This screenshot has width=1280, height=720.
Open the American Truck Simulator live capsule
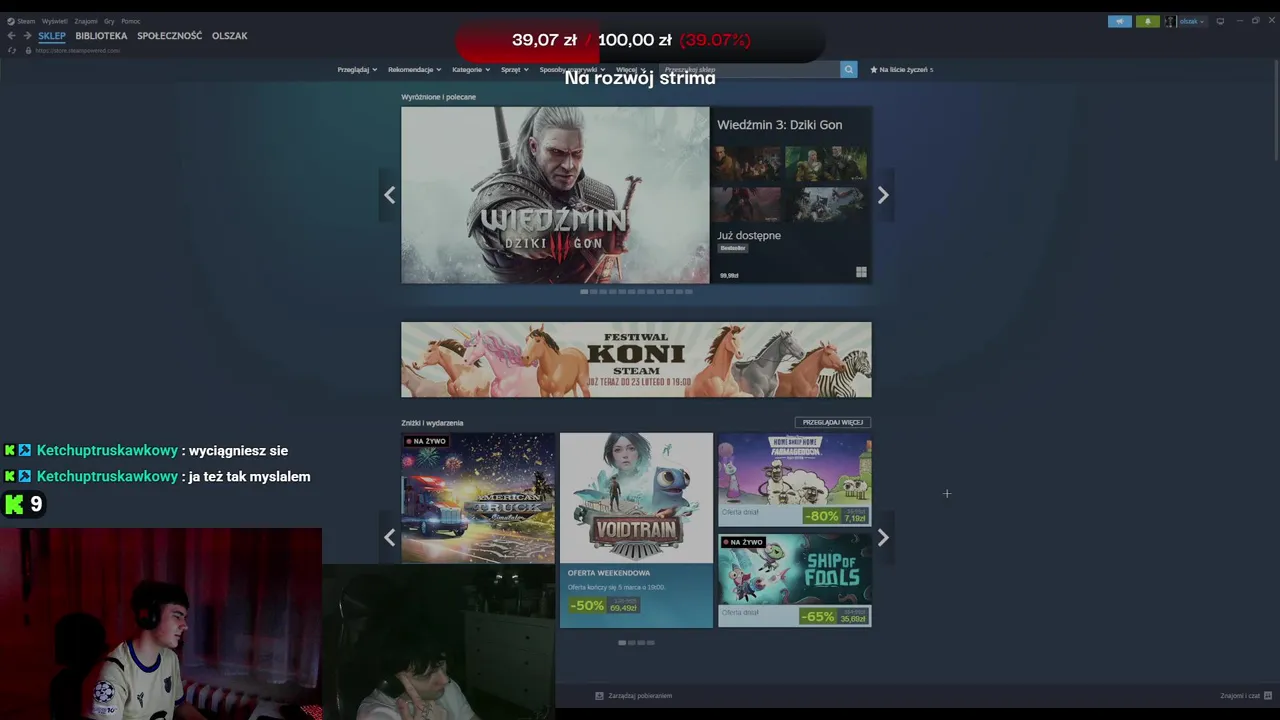[478, 498]
